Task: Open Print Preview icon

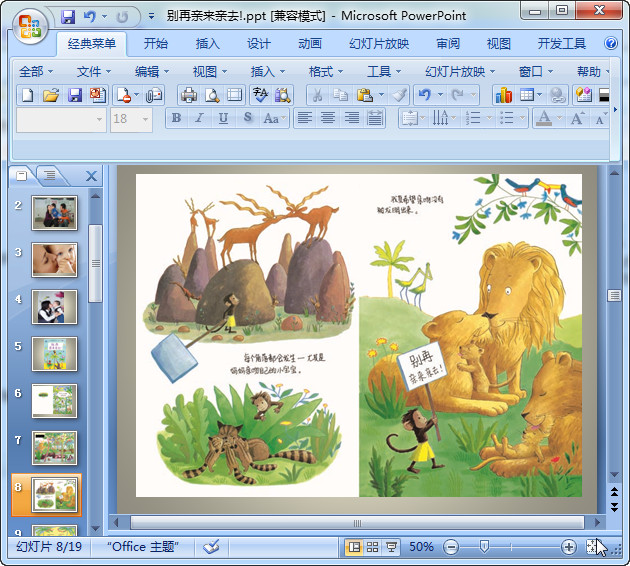Action: tap(212, 95)
